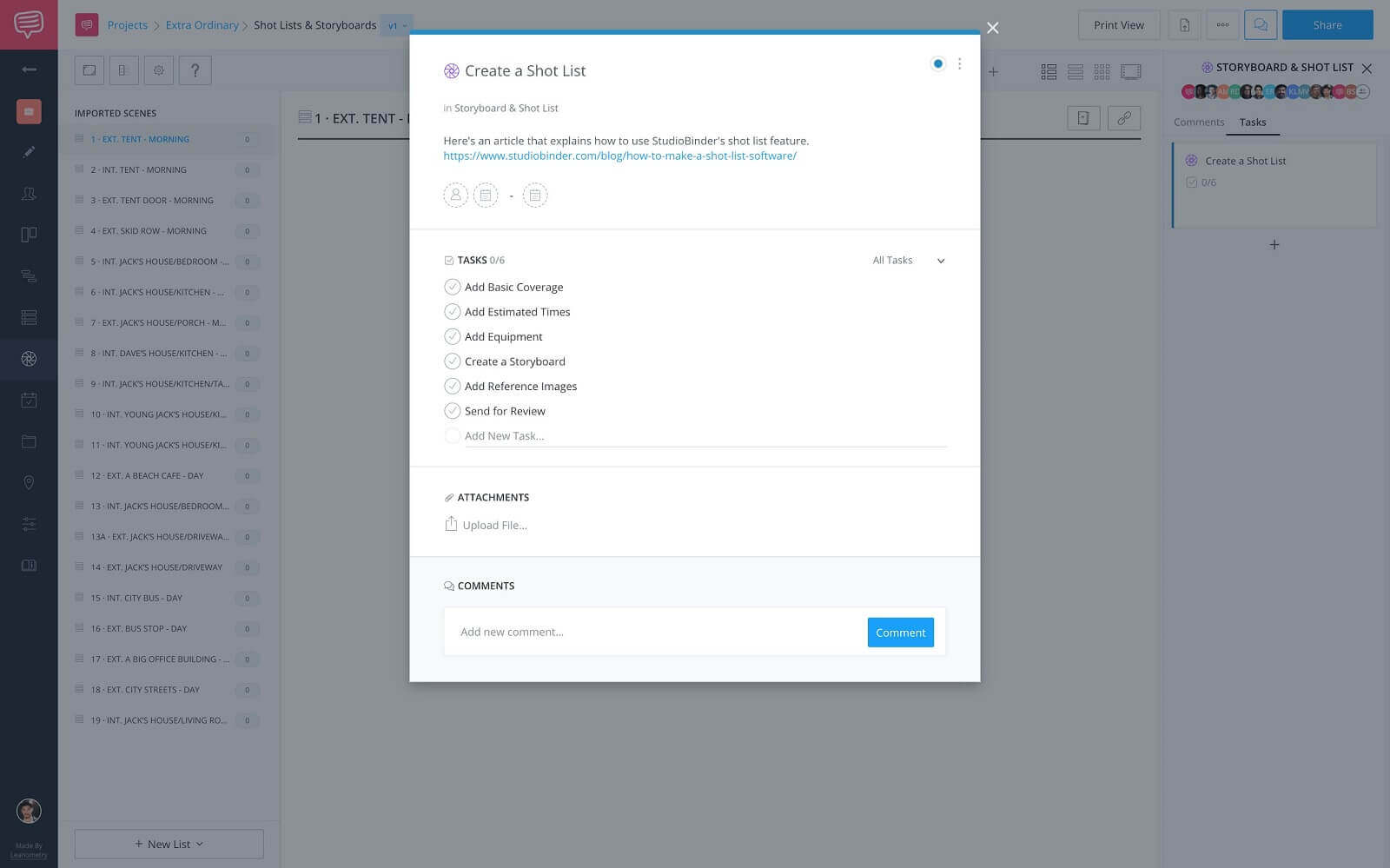Click the frame layout toolbar button

point(89,70)
